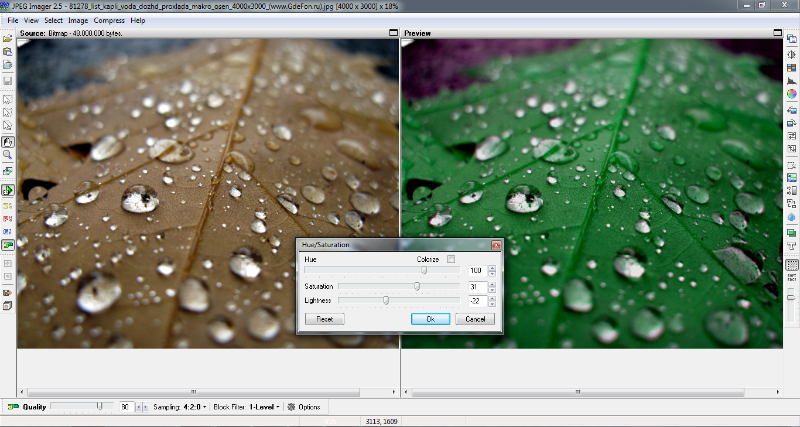Enable the Colorize checkbox
Image resolution: width=800 pixels, height=427 pixels.
click(451, 259)
